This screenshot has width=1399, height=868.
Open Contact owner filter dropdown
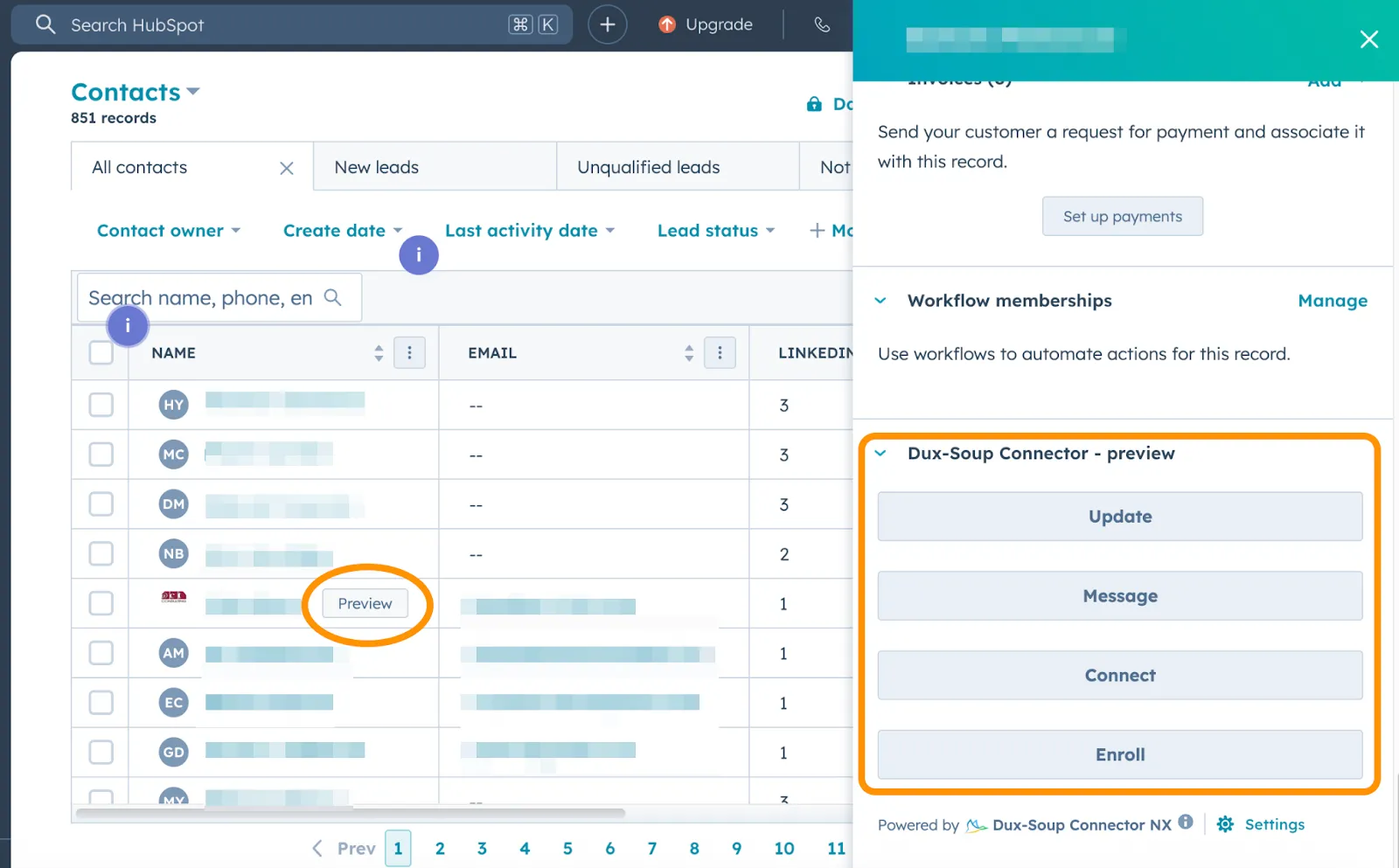pos(169,231)
